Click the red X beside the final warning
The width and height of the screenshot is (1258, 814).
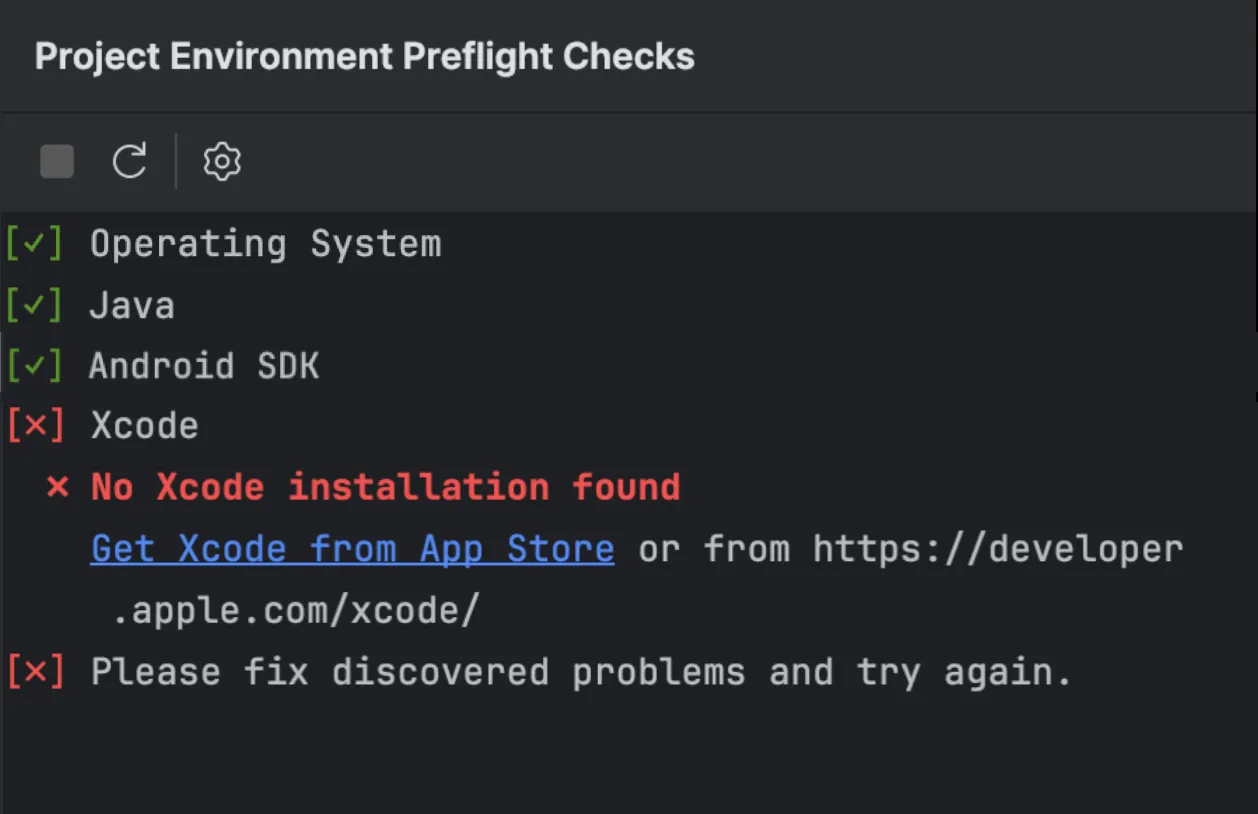(37, 670)
